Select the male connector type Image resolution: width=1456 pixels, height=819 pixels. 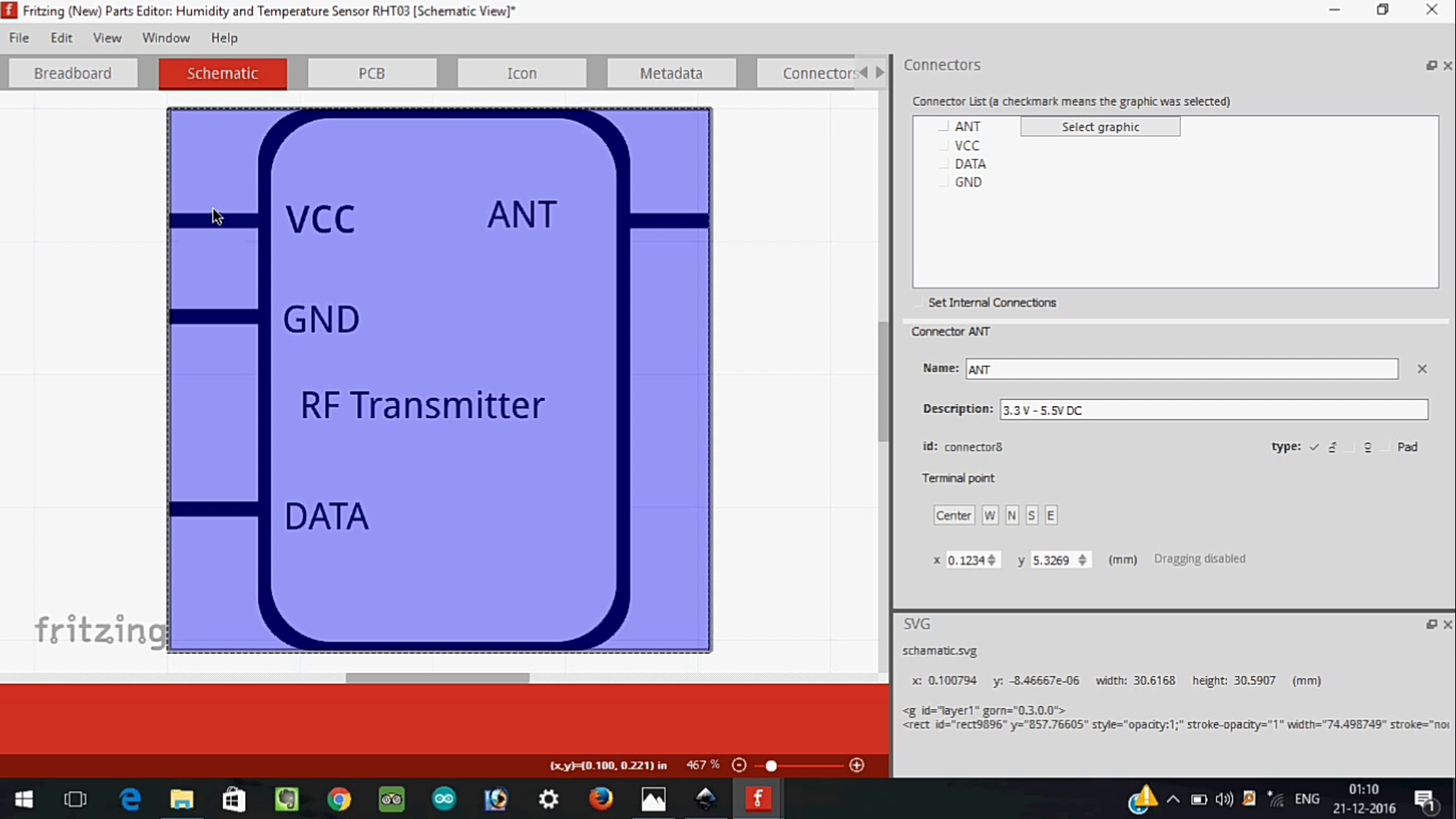(1315, 447)
